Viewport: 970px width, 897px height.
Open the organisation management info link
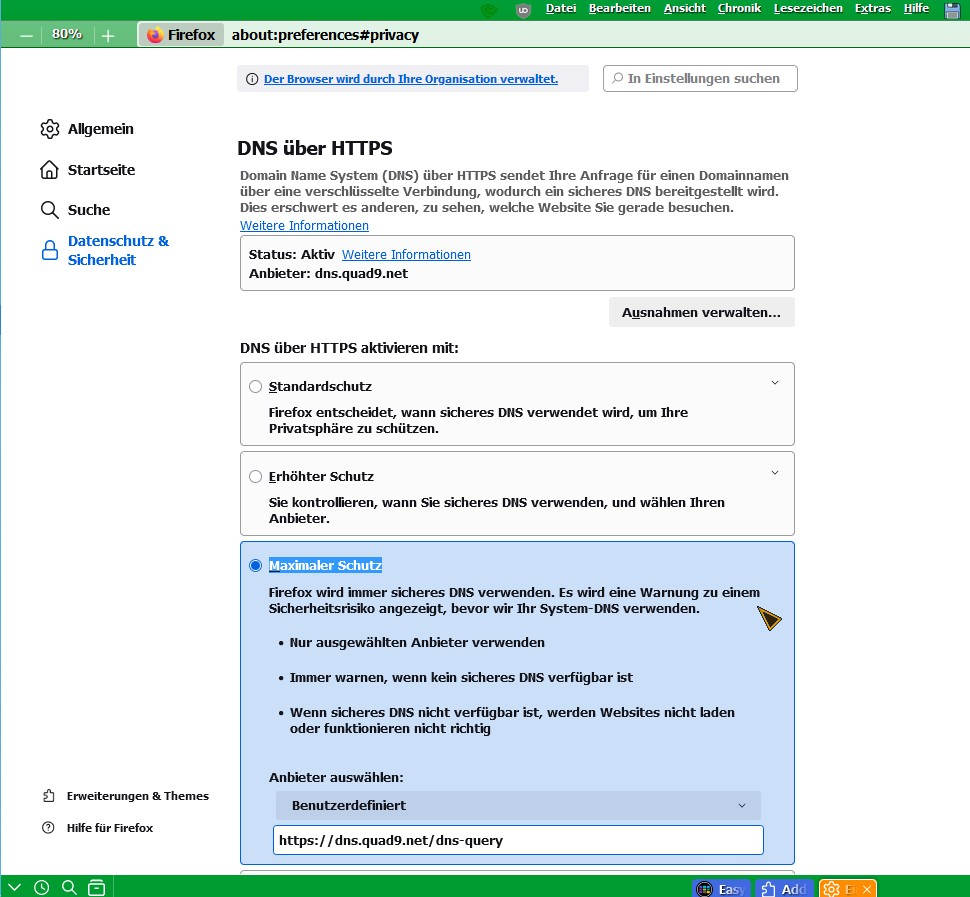411,79
